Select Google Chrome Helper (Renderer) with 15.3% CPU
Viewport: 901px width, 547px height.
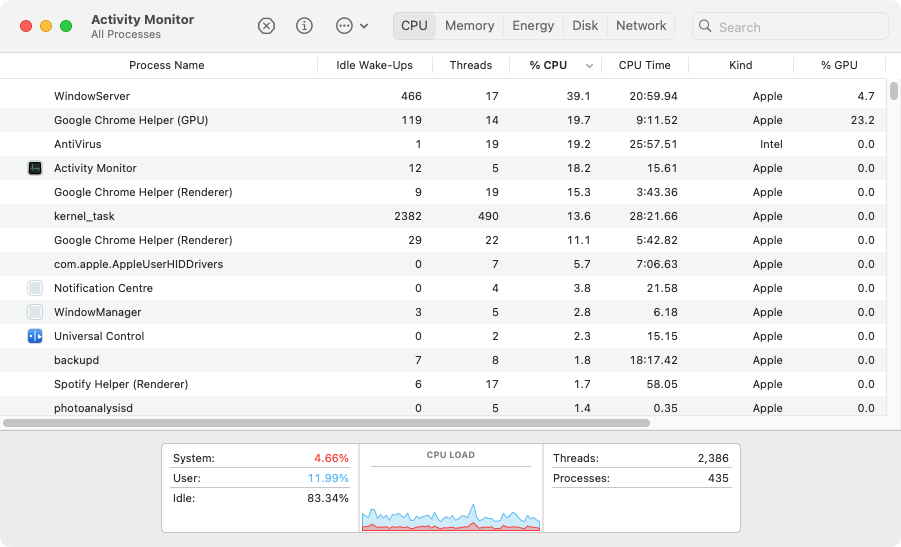pos(443,192)
